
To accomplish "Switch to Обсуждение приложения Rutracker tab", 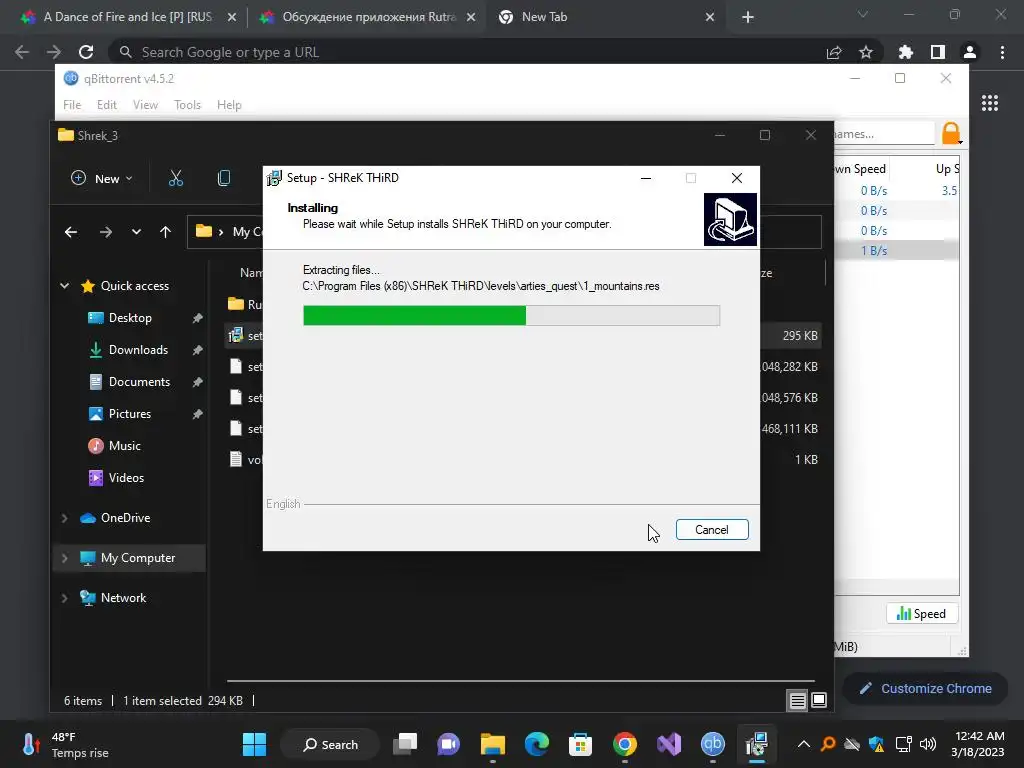I will tap(370, 17).
